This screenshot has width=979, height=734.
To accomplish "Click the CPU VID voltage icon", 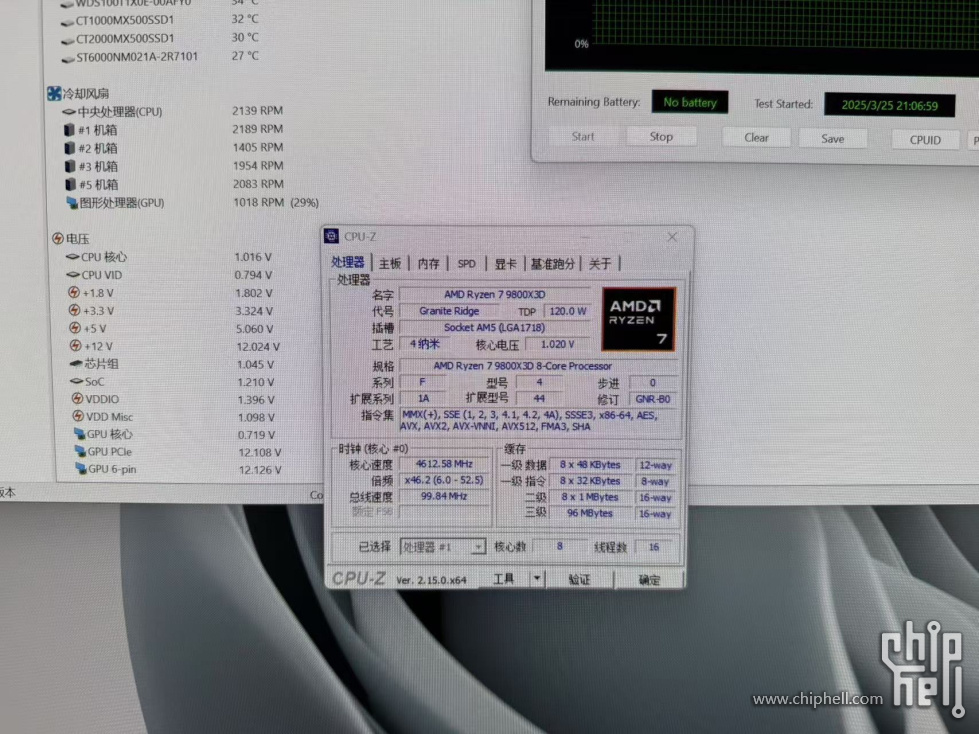I will pyautogui.click(x=73, y=275).
